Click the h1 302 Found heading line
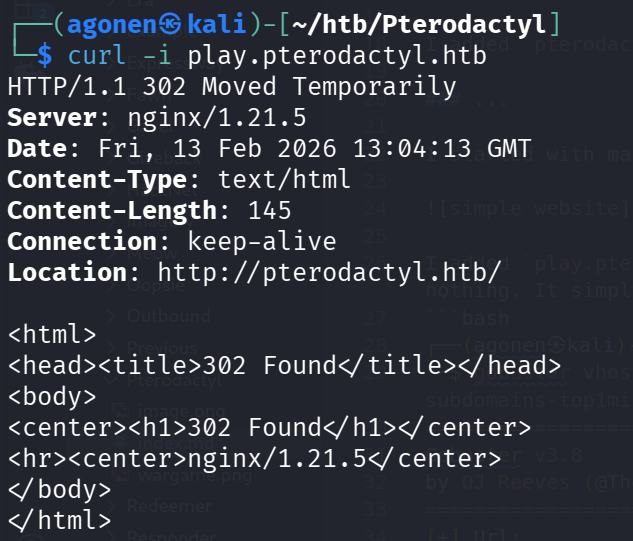 pos(269,427)
